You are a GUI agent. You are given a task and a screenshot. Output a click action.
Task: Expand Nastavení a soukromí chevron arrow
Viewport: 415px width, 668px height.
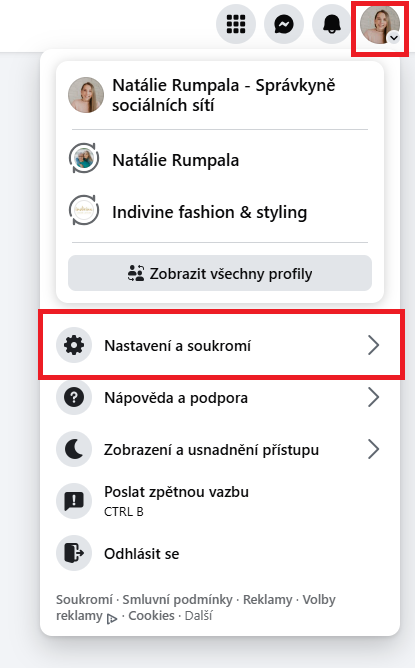(x=373, y=345)
